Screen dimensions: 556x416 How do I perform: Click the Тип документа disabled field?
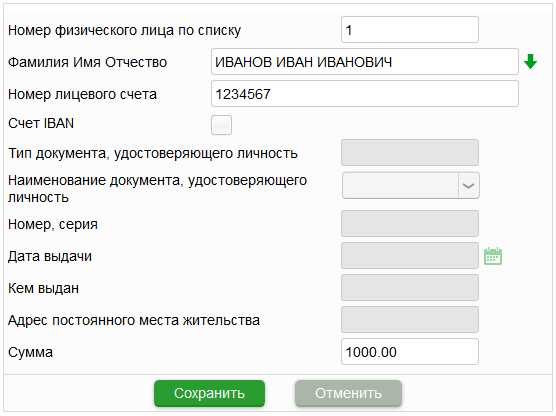tap(410, 153)
